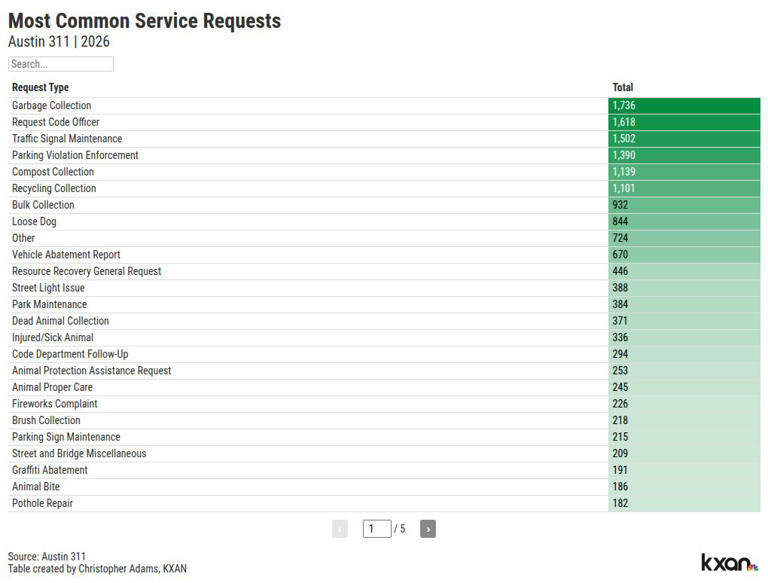Click the 182 total cell

coord(684,503)
